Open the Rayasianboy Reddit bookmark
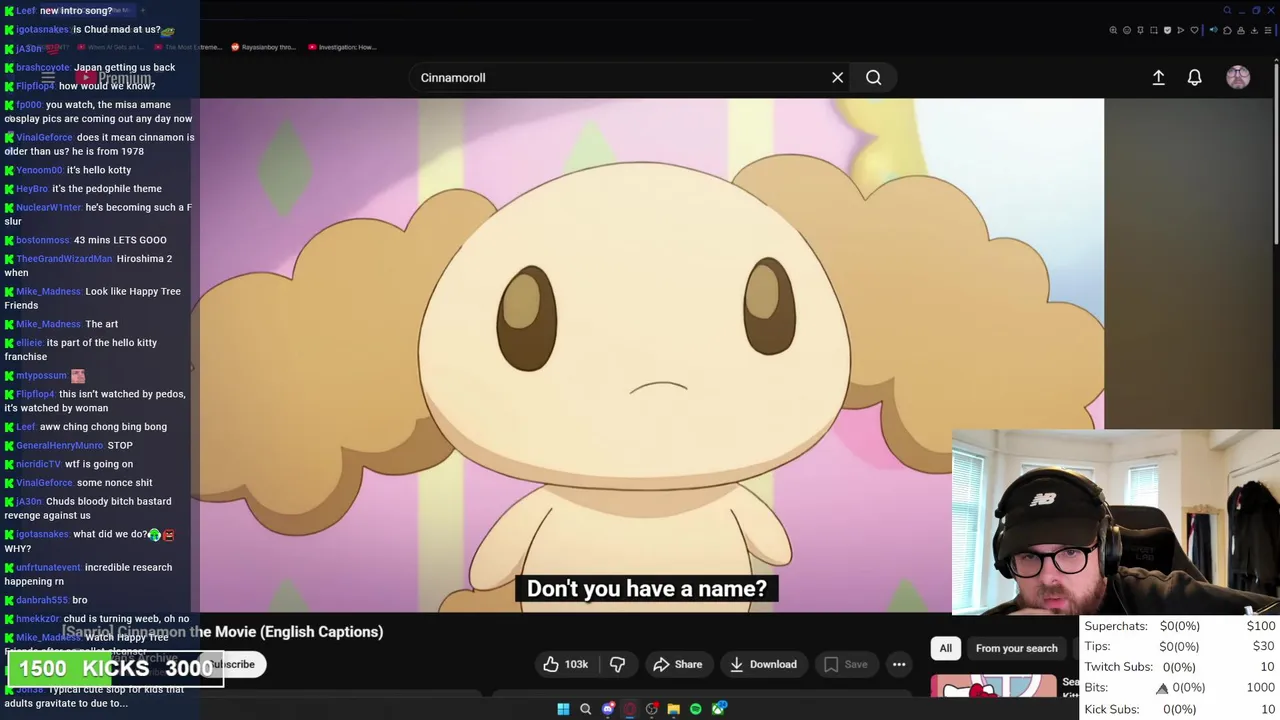 coord(263,47)
